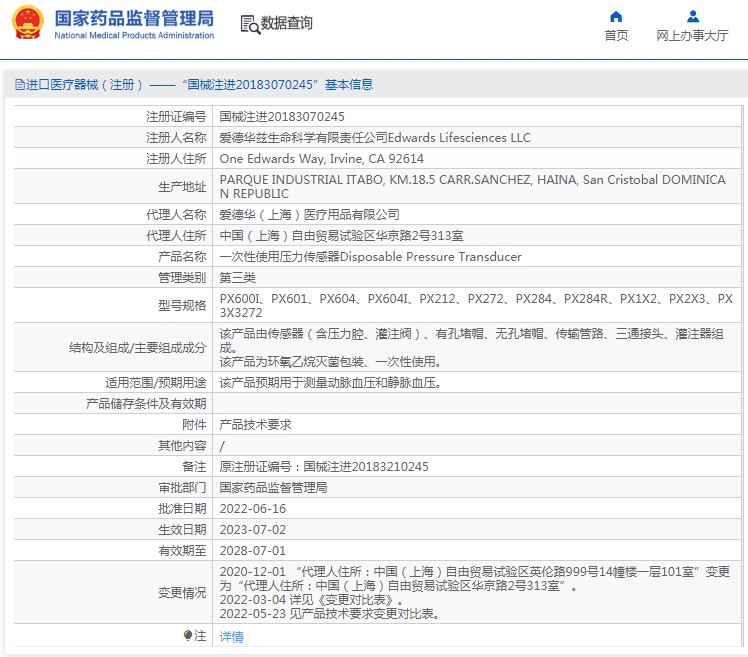Click the 产品储存条件及有效期 label
Viewport: 748px width, 657px height.
[x=146, y=404]
